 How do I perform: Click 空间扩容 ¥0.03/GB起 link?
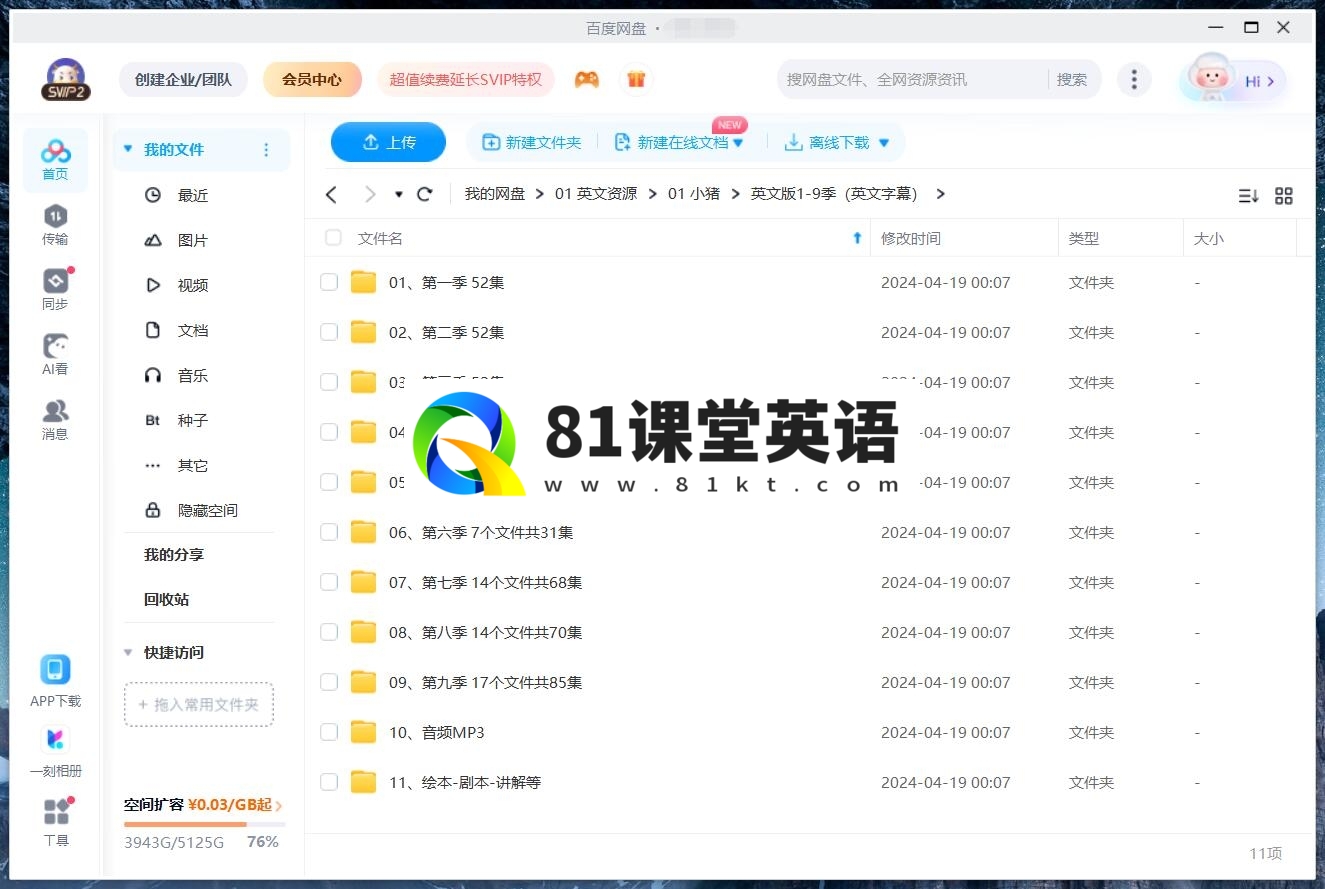pyautogui.click(x=203, y=805)
